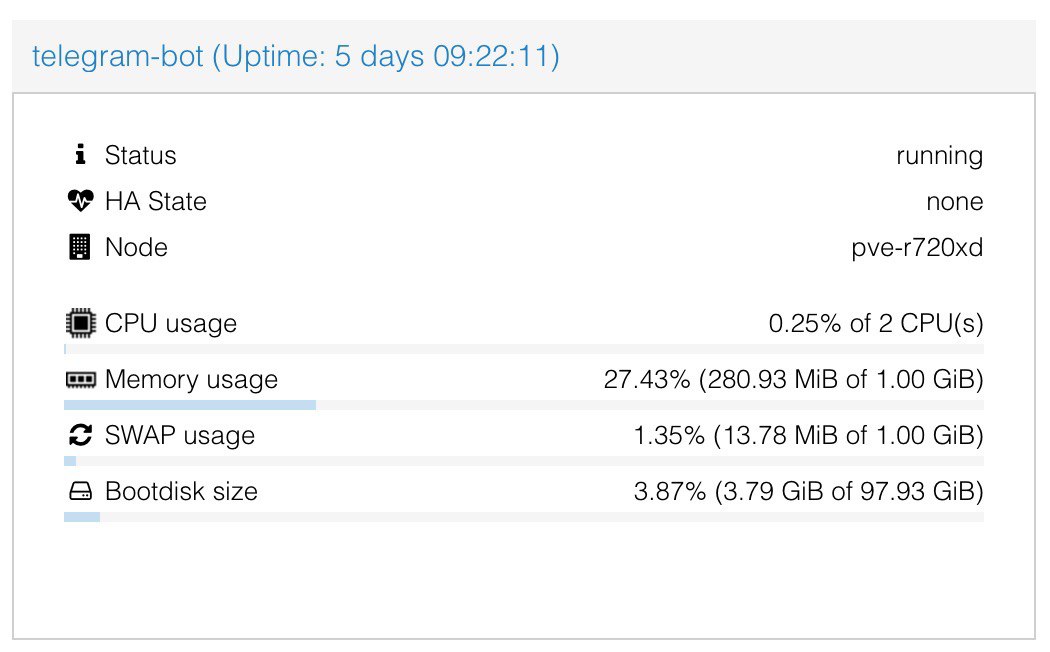
Task: Click the SWAP usage refresh icon
Action: pos(80,435)
